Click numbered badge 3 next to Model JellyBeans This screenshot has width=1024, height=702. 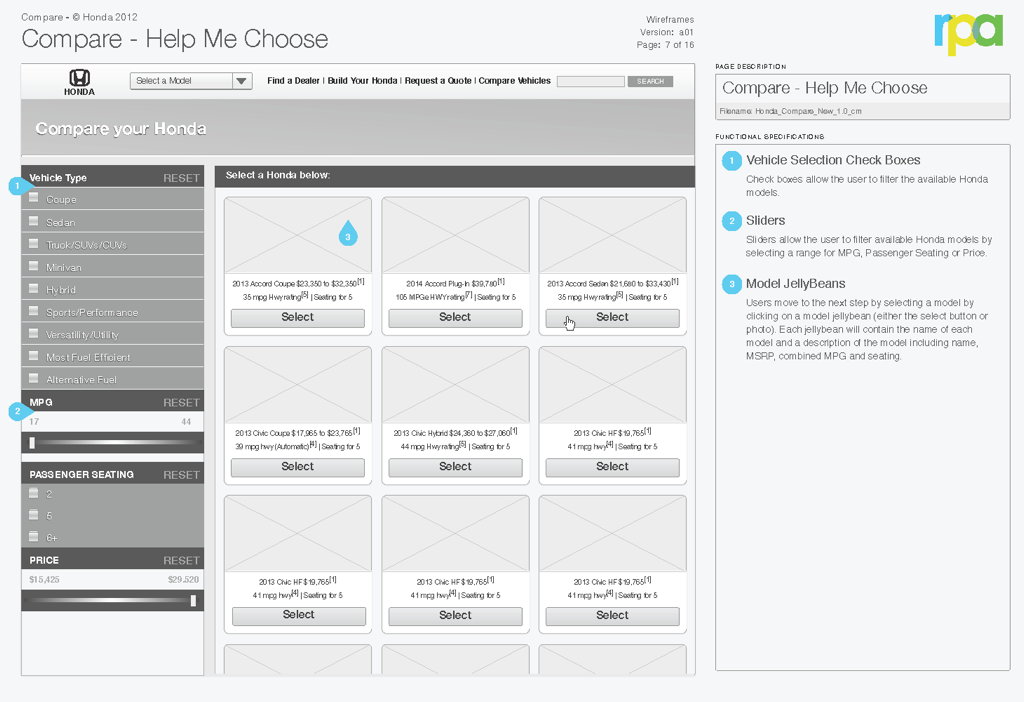click(731, 285)
